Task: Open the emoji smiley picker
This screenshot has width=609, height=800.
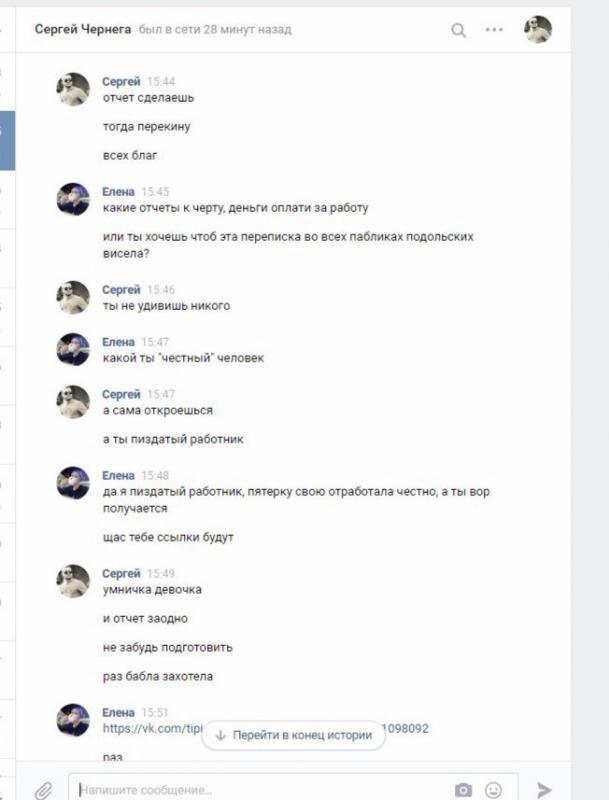Action: 493,790
